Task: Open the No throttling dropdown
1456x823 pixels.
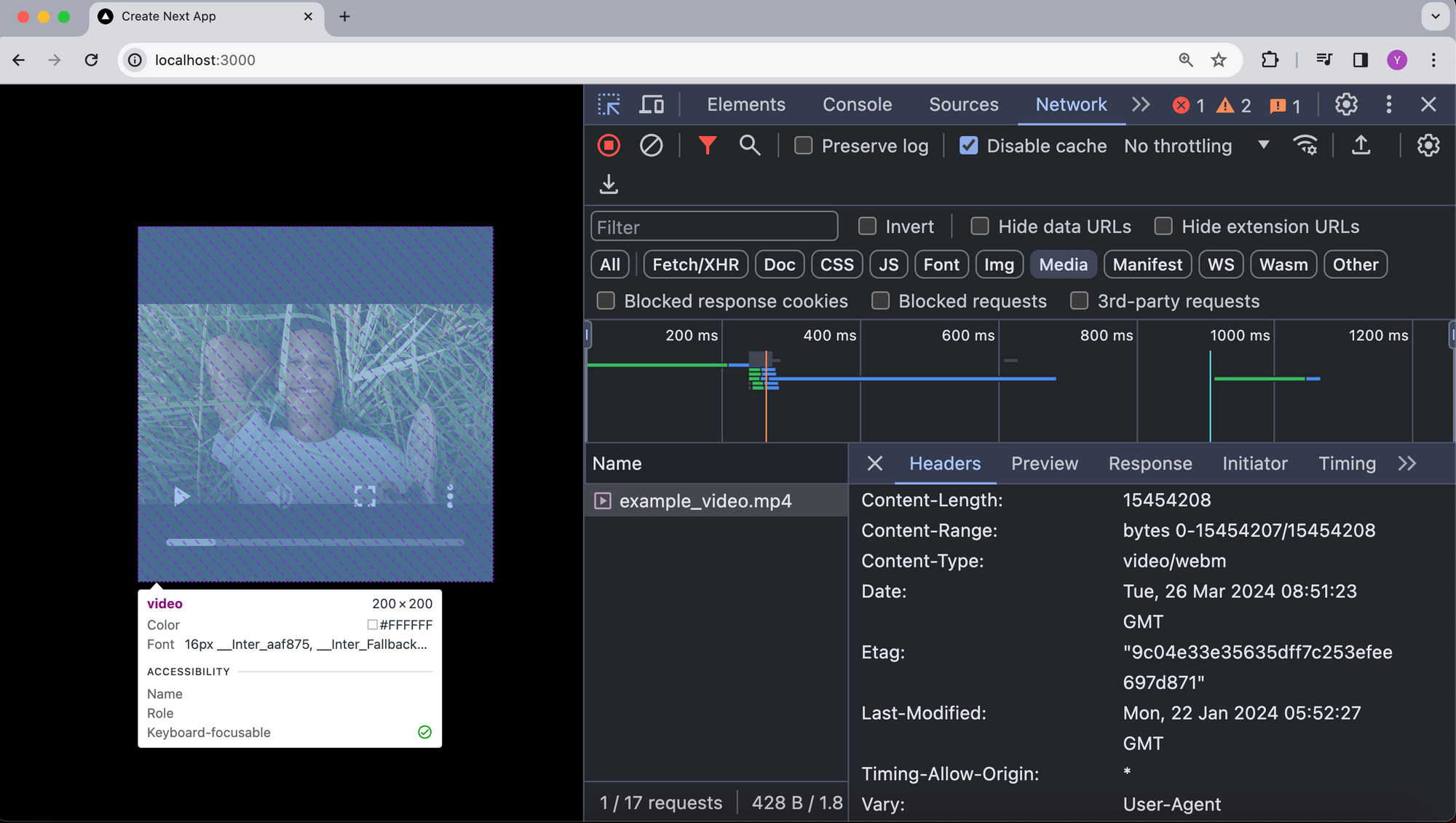Action: (1197, 146)
